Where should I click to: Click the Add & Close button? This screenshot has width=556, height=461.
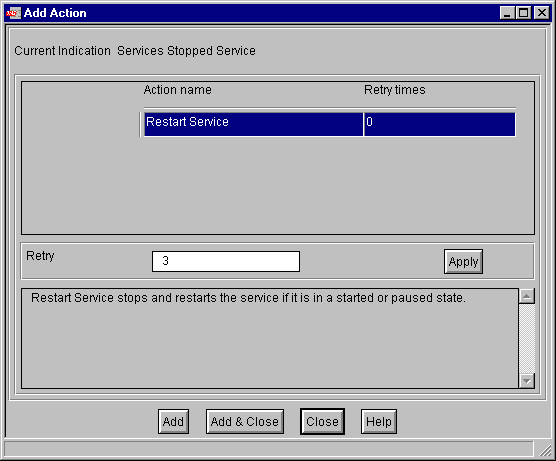[245, 421]
